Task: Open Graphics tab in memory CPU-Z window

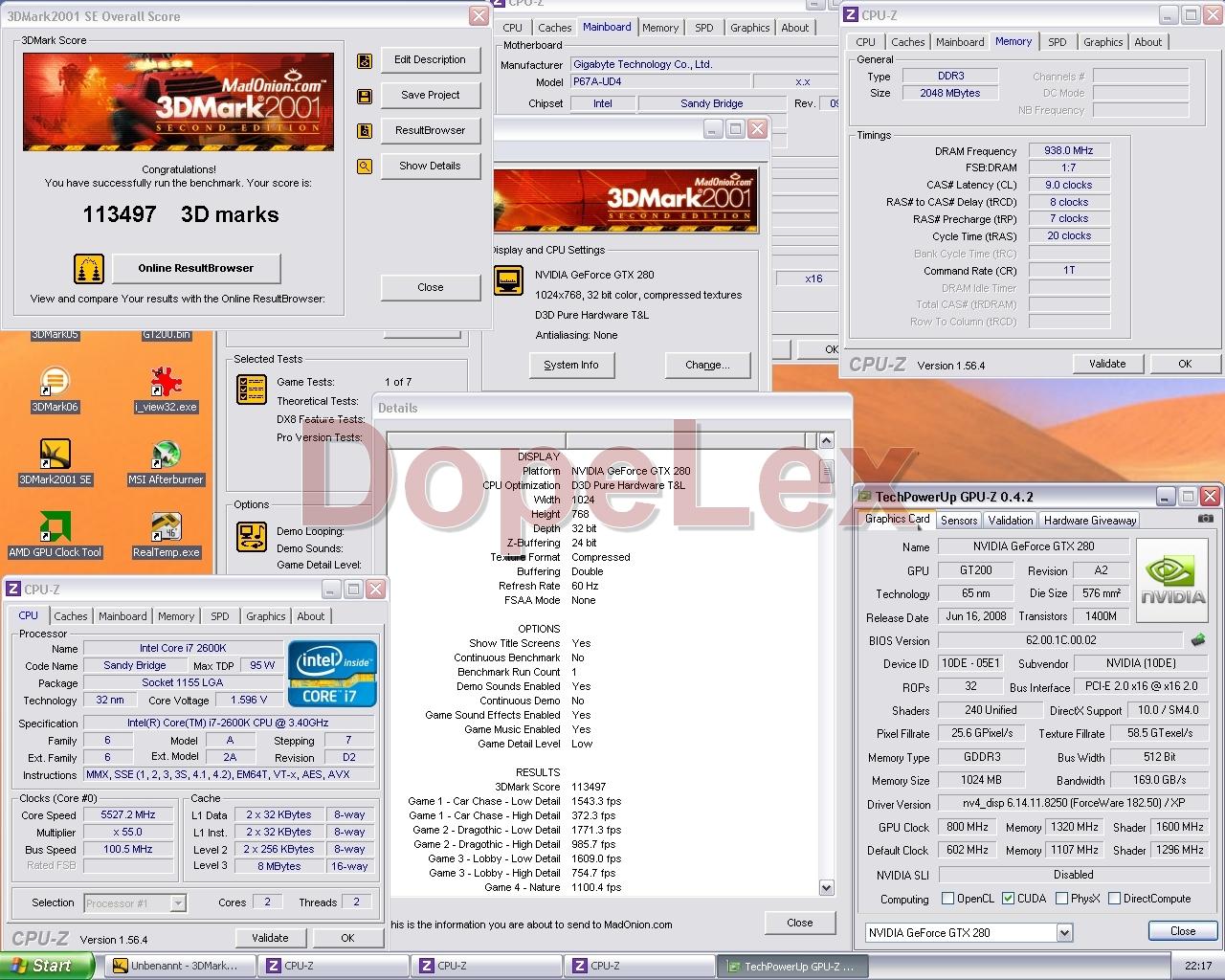Action: pyautogui.click(x=1103, y=42)
